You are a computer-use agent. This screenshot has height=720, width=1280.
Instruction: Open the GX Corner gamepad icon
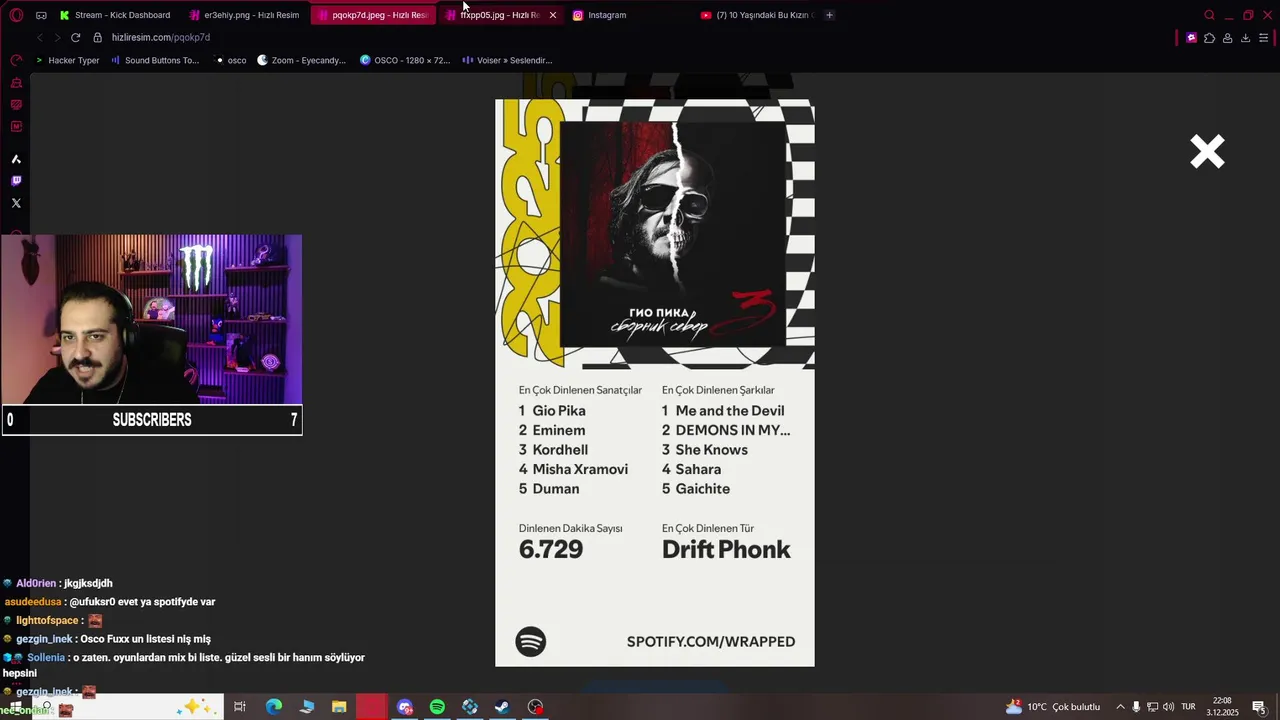click(x=41, y=15)
